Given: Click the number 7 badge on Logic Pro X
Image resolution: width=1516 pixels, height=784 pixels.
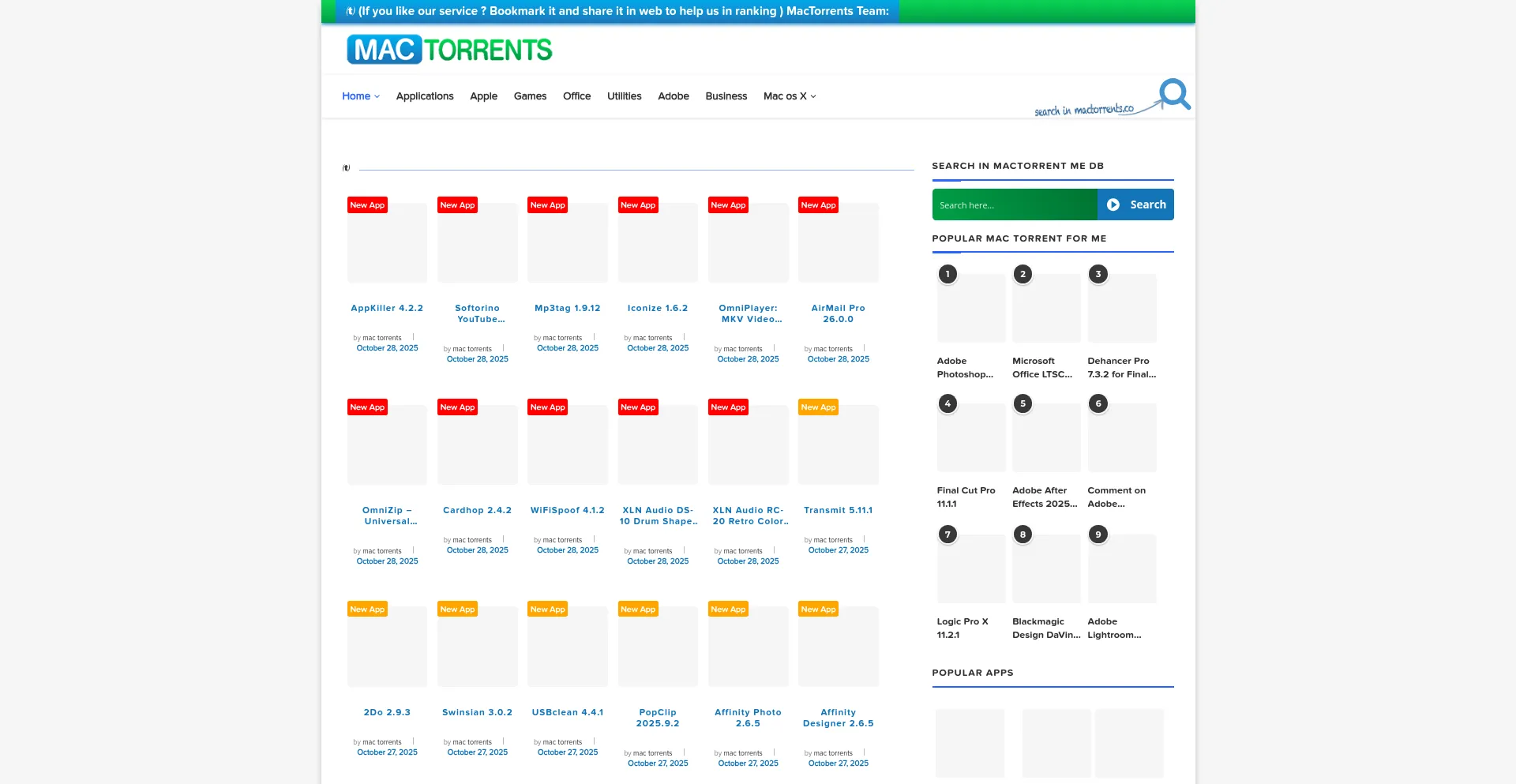Looking at the screenshot, I should pyautogui.click(x=947, y=535).
